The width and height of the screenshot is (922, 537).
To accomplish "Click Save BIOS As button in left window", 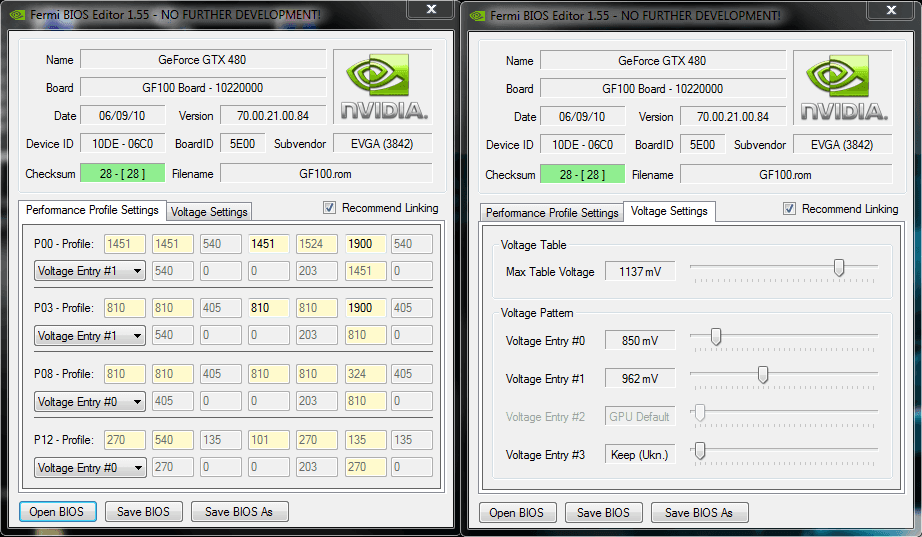I will [x=239, y=512].
